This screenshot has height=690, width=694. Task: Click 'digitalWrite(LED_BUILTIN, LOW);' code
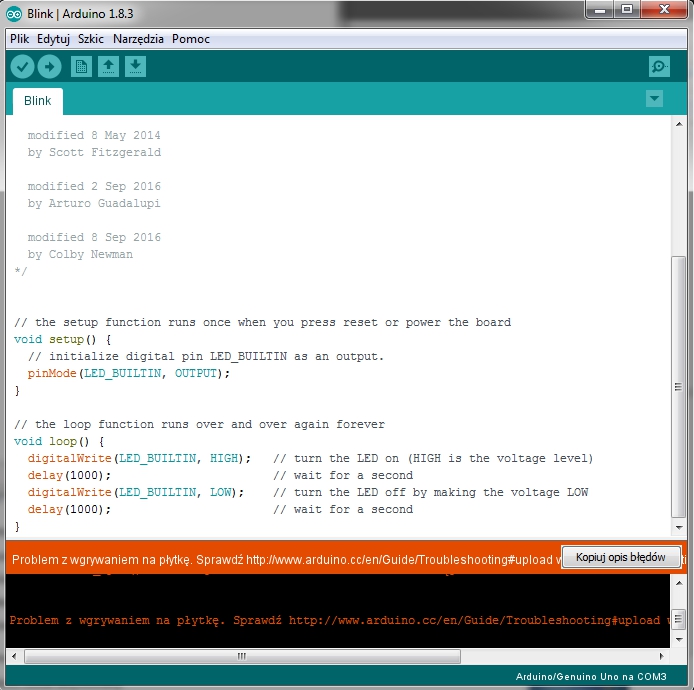pyautogui.click(x=136, y=493)
